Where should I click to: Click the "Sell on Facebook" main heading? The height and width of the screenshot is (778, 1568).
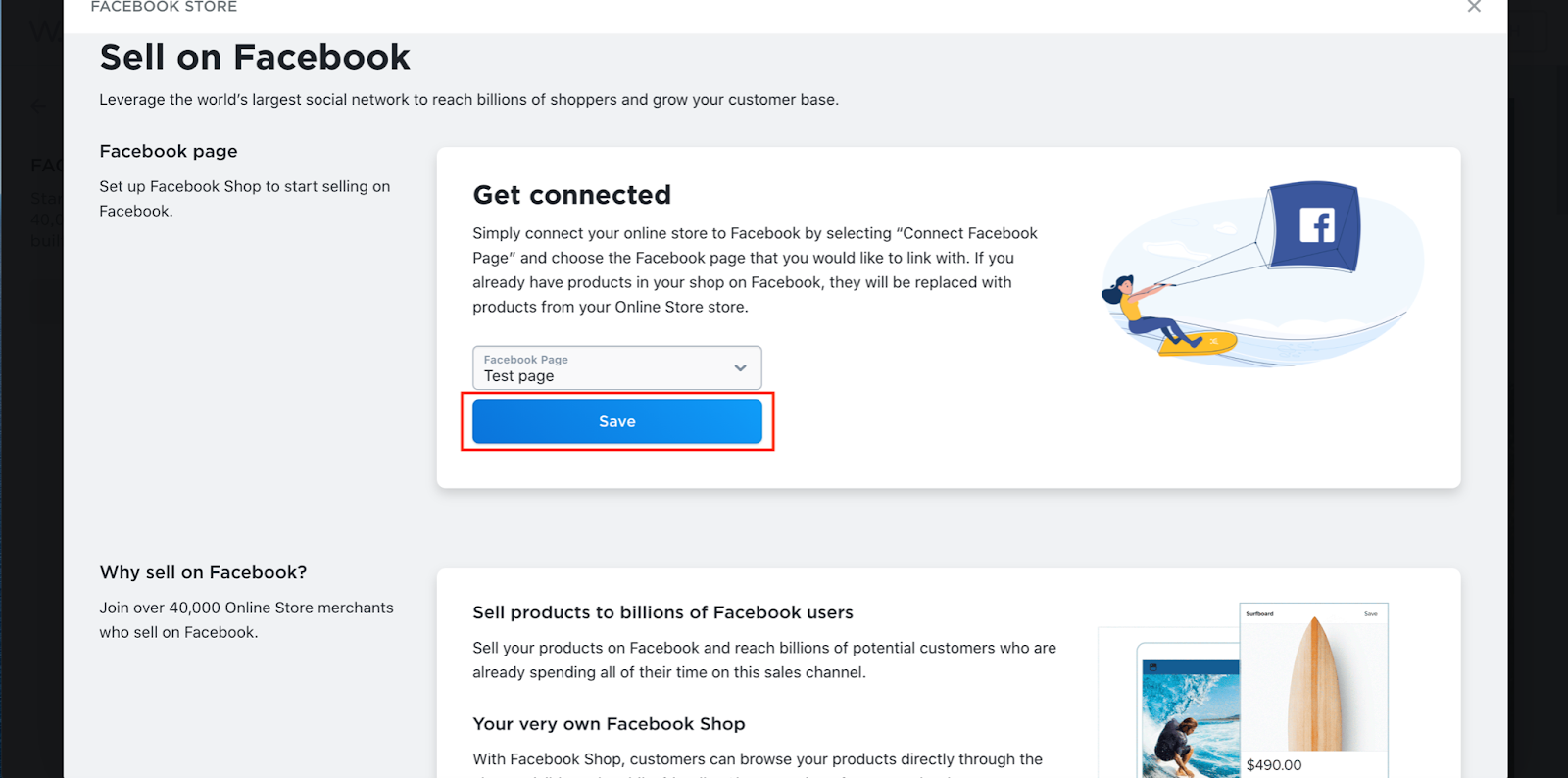[x=255, y=58]
